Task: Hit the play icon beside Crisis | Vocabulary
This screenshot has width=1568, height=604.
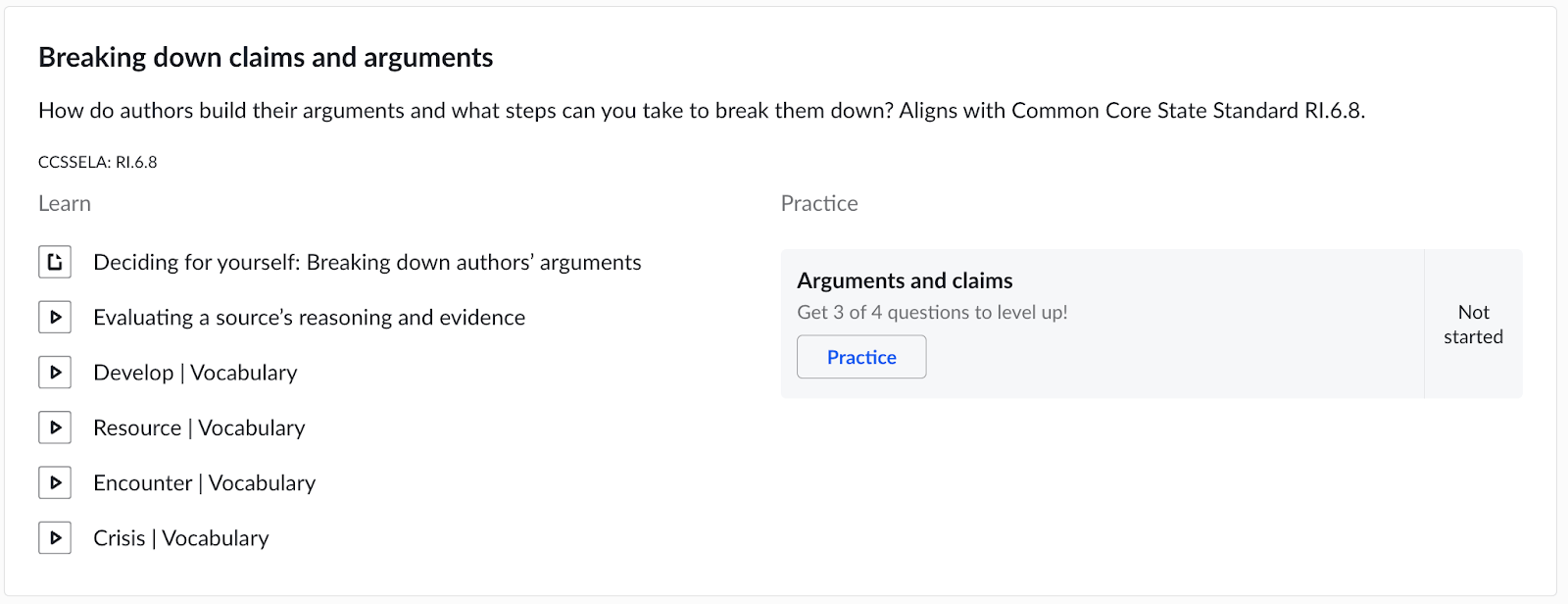Action: [55, 537]
